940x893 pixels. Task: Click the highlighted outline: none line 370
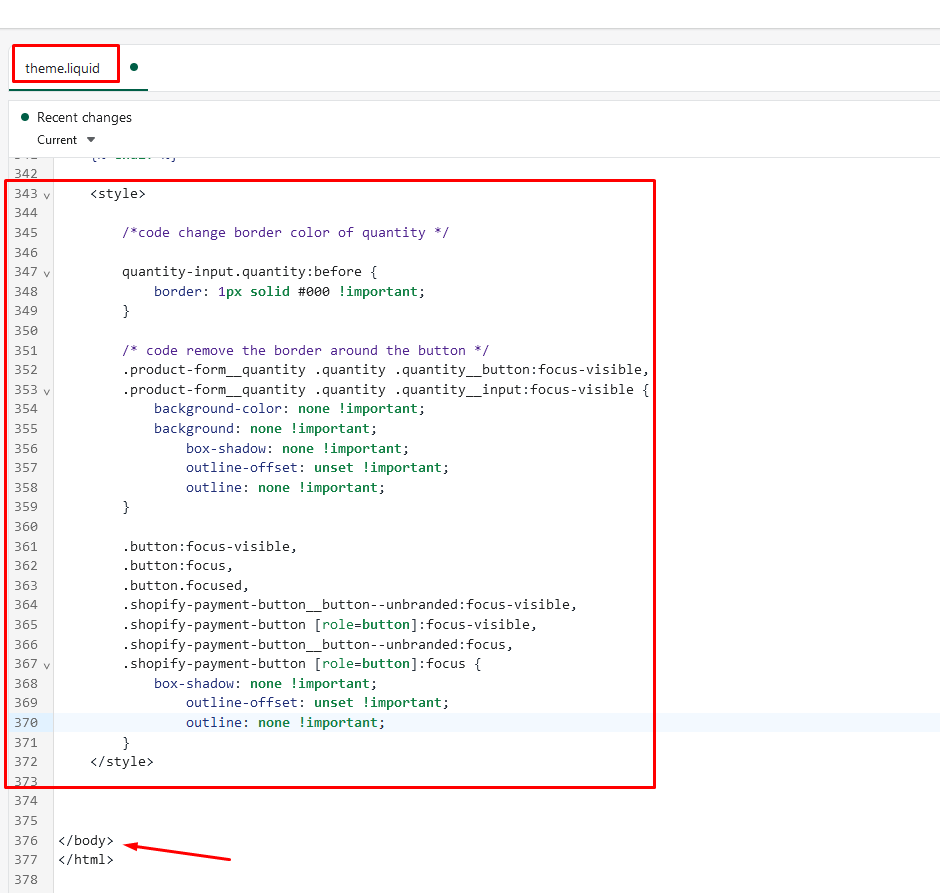tap(285, 722)
